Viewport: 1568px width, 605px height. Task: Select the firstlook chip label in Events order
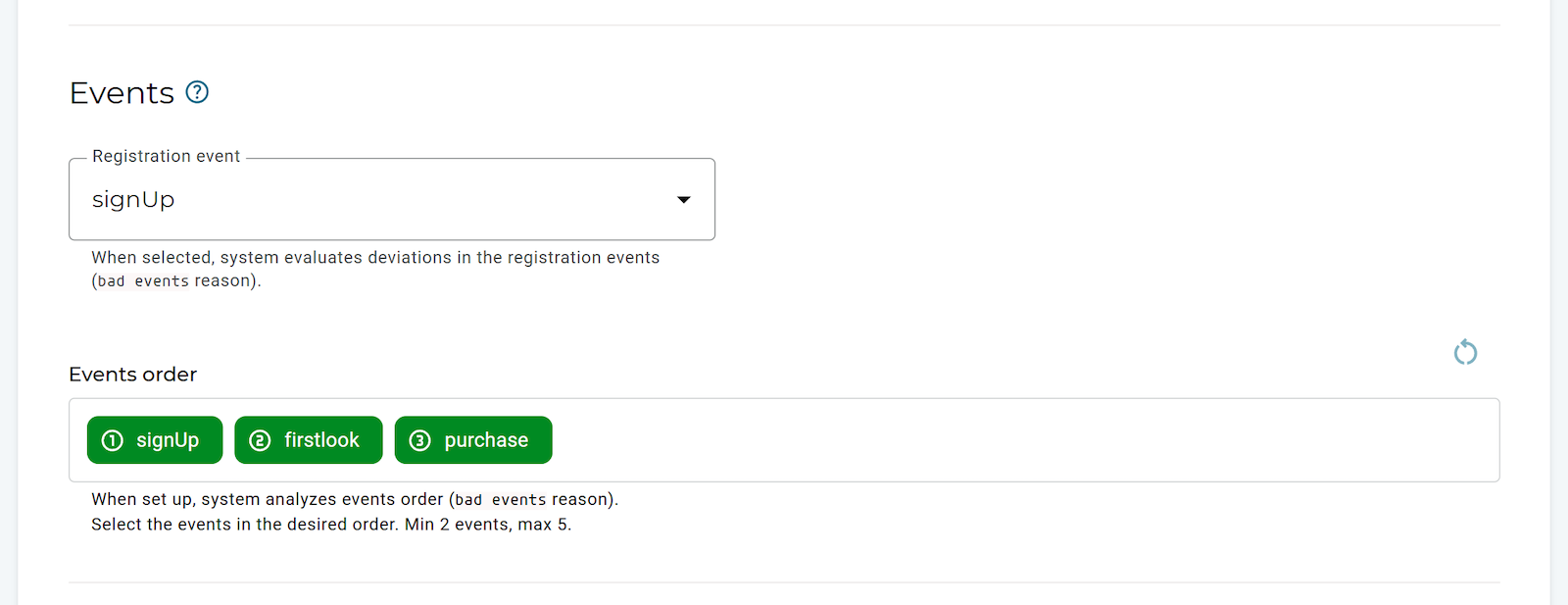[x=321, y=440]
